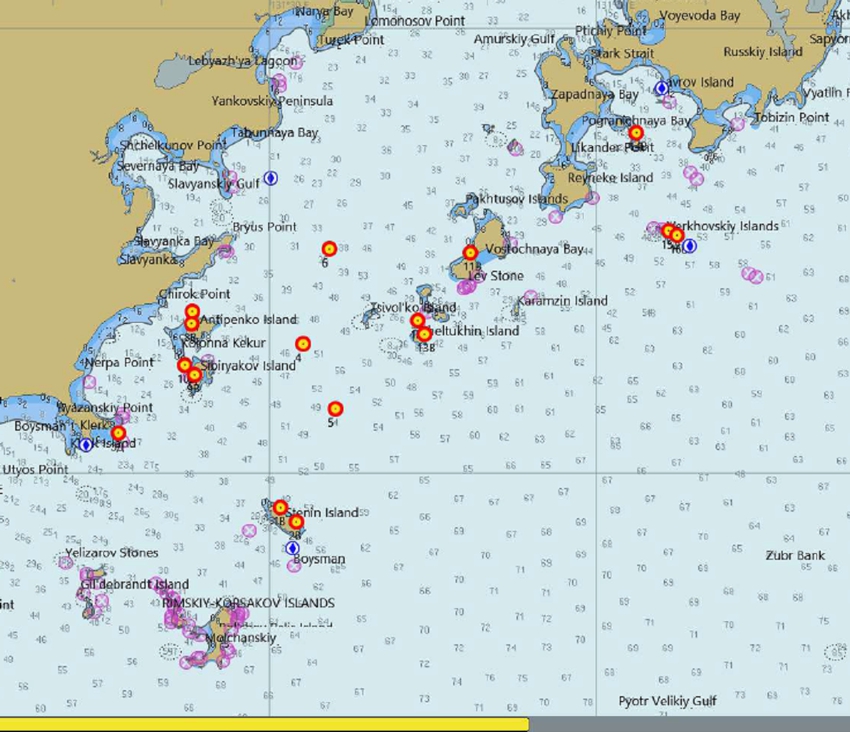Click the blue diamond beacon at Lavrov Island
Screen dimensions: 850x732
coord(661,88)
